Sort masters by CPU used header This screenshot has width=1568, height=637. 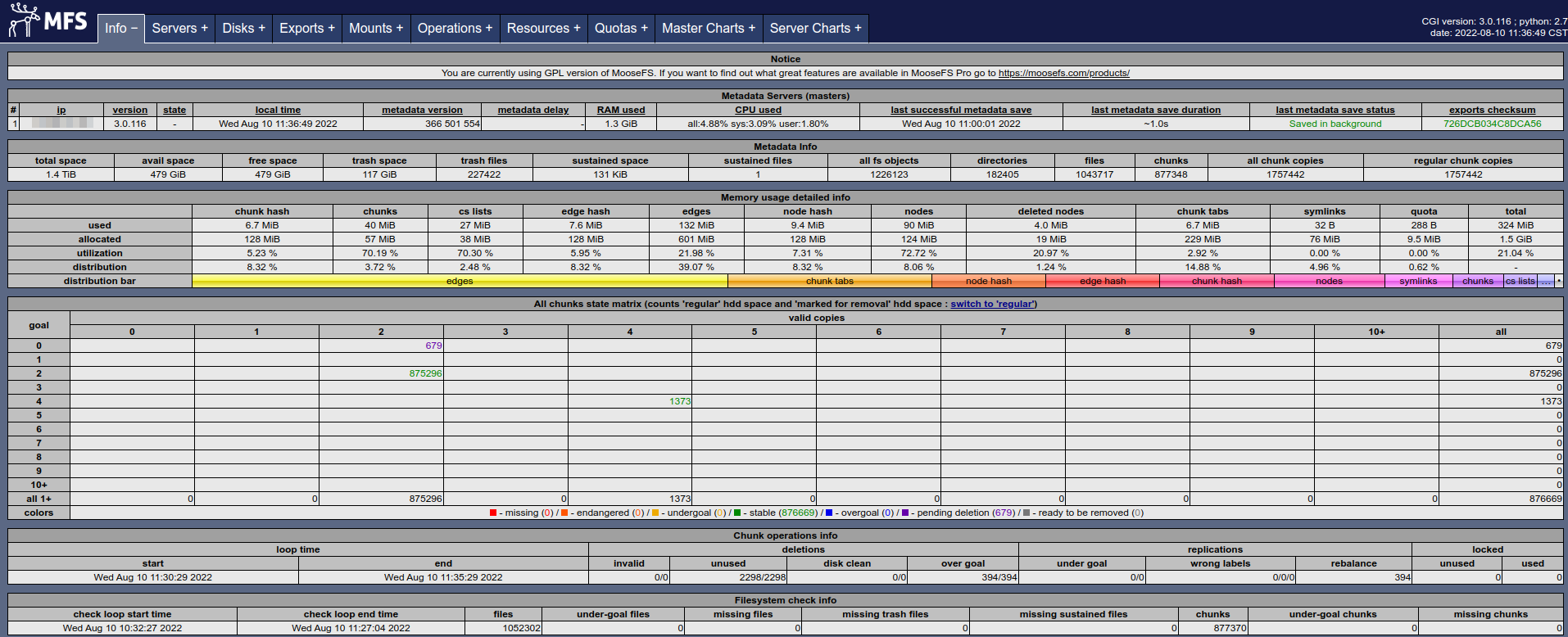(x=758, y=110)
